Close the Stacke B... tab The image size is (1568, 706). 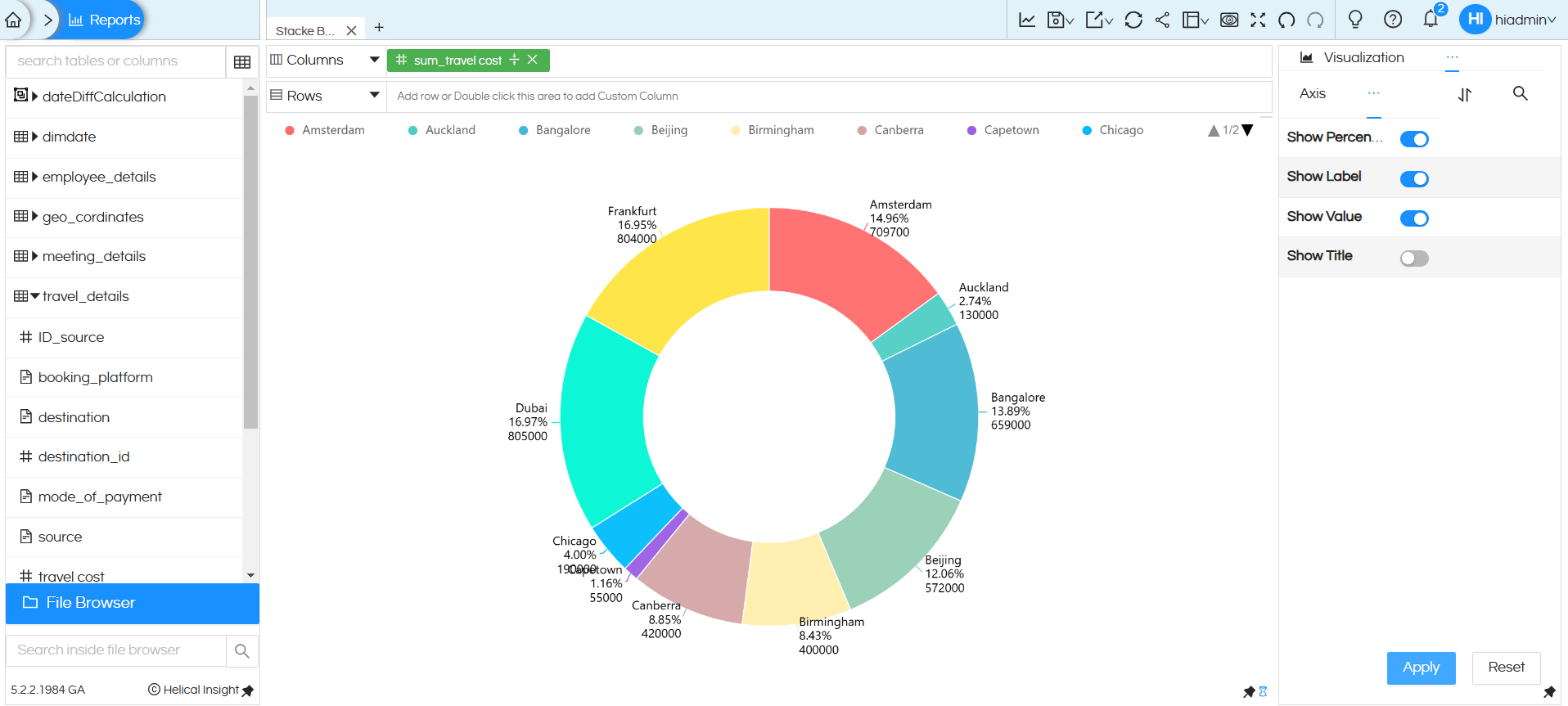[x=351, y=30]
